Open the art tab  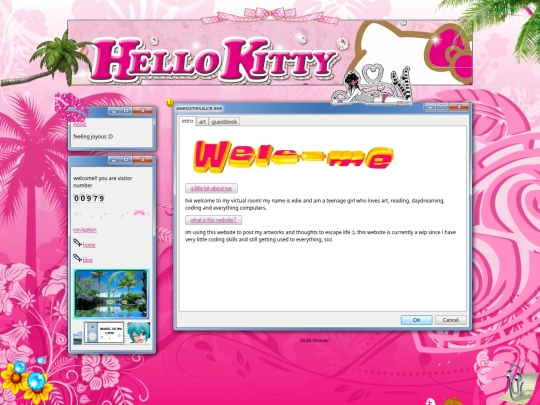[x=202, y=122]
